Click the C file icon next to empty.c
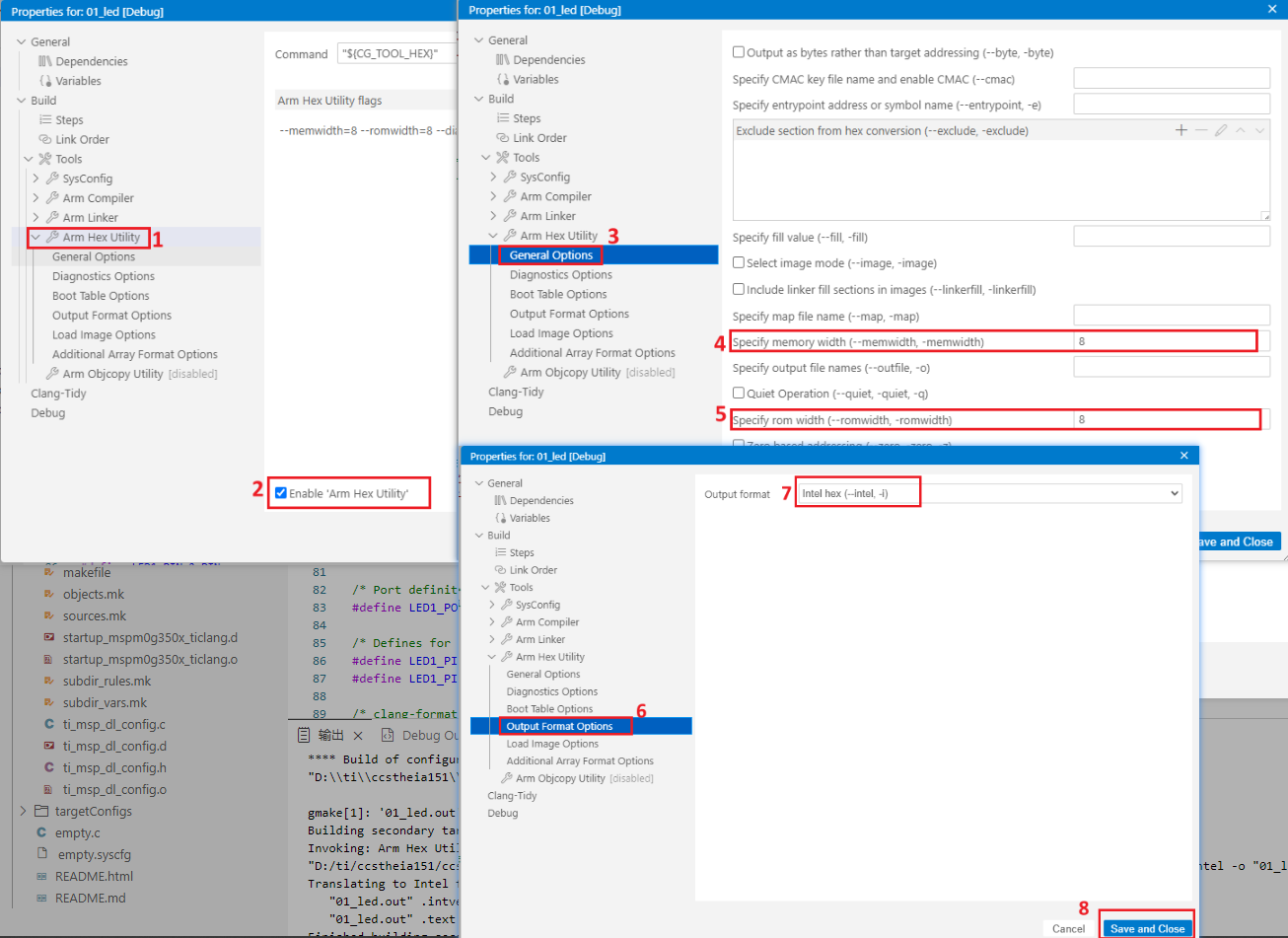 pos(41,832)
